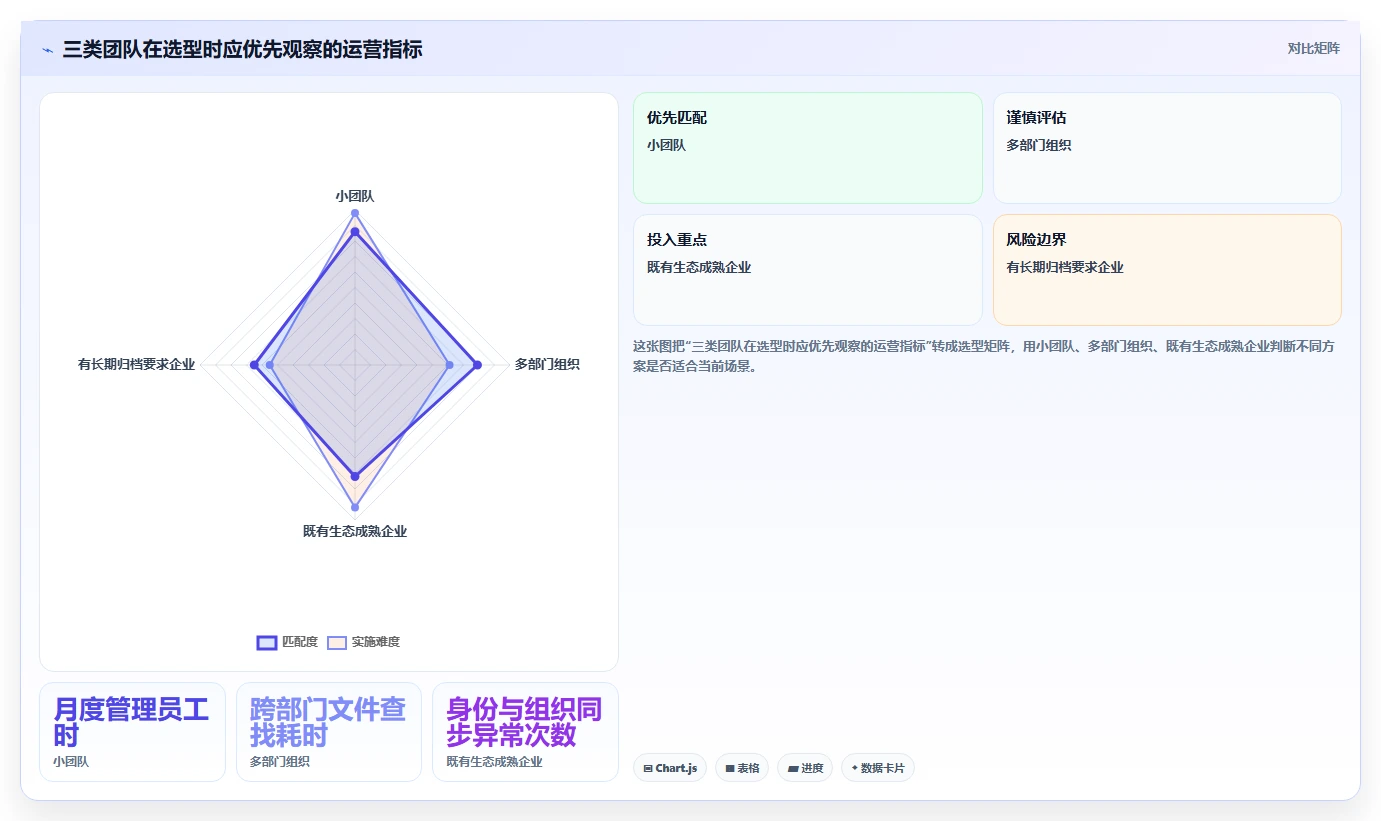Open the 月度管理员工时 metric card
Image resolution: width=1381 pixels, height=821 pixels.
point(132,732)
